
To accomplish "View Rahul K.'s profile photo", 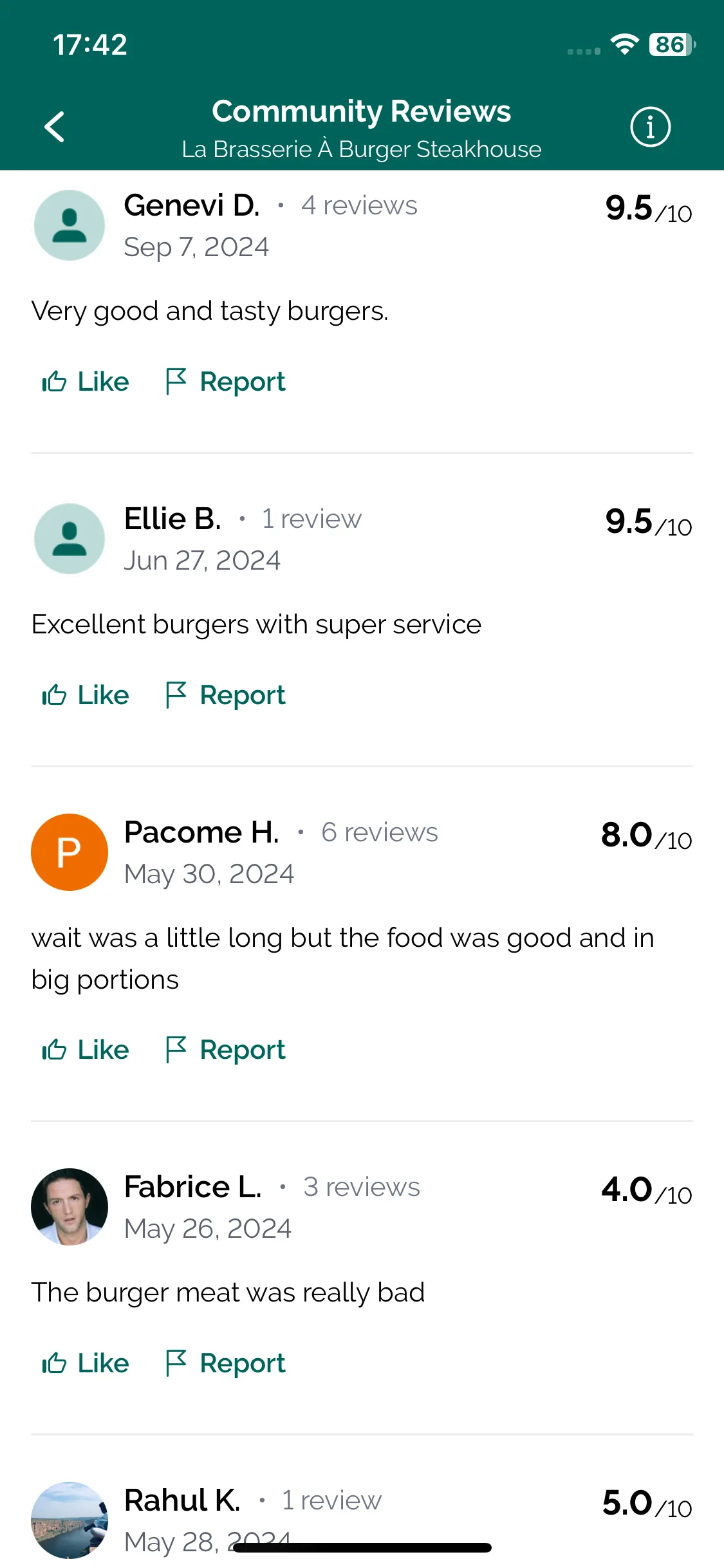I will click(x=70, y=1520).
